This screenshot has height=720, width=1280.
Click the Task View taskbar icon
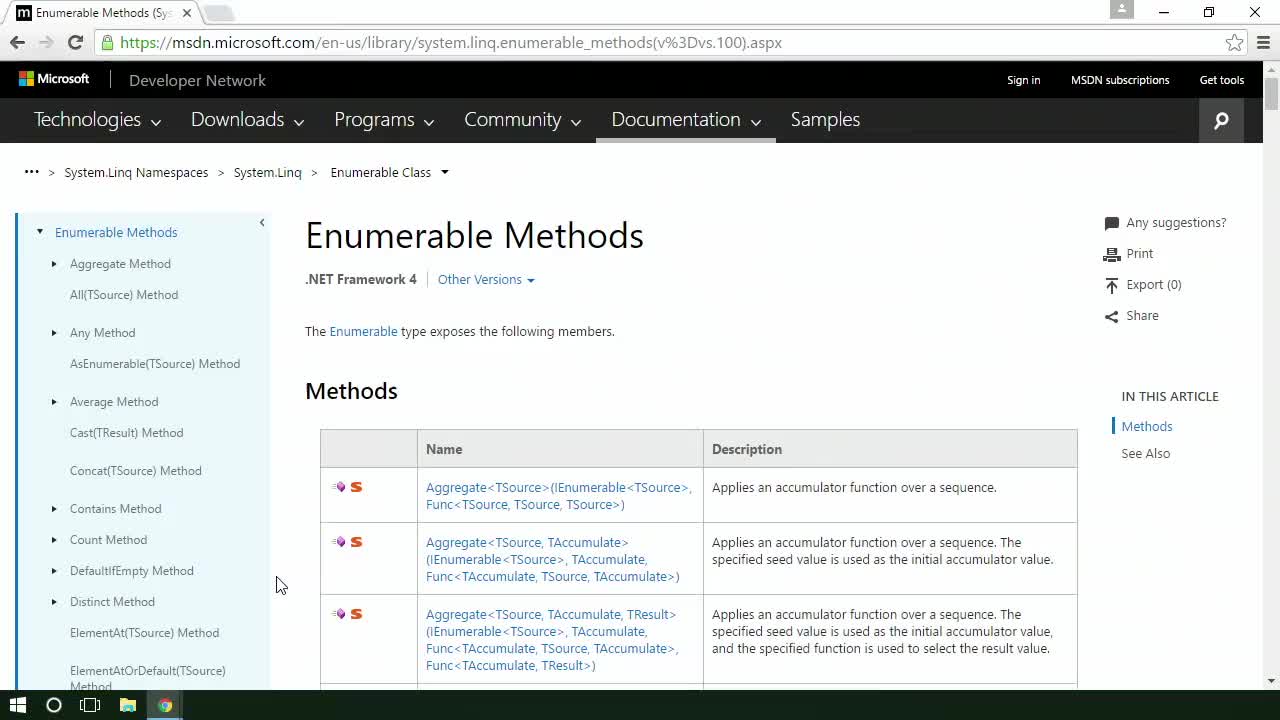pos(90,705)
